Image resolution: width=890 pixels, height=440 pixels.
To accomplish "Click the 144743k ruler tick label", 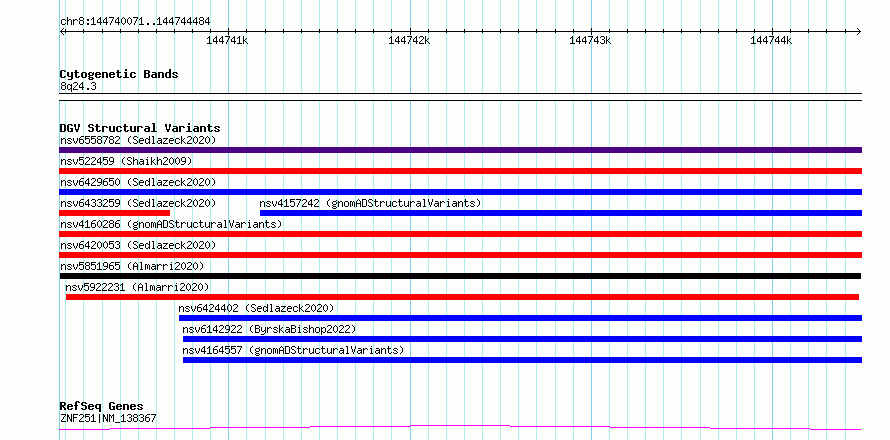I will coord(590,40).
